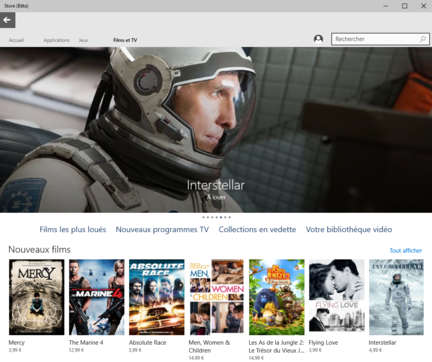Open the Interstellar hero banner title
Viewport: 432px width, 362px height.
[x=216, y=185]
